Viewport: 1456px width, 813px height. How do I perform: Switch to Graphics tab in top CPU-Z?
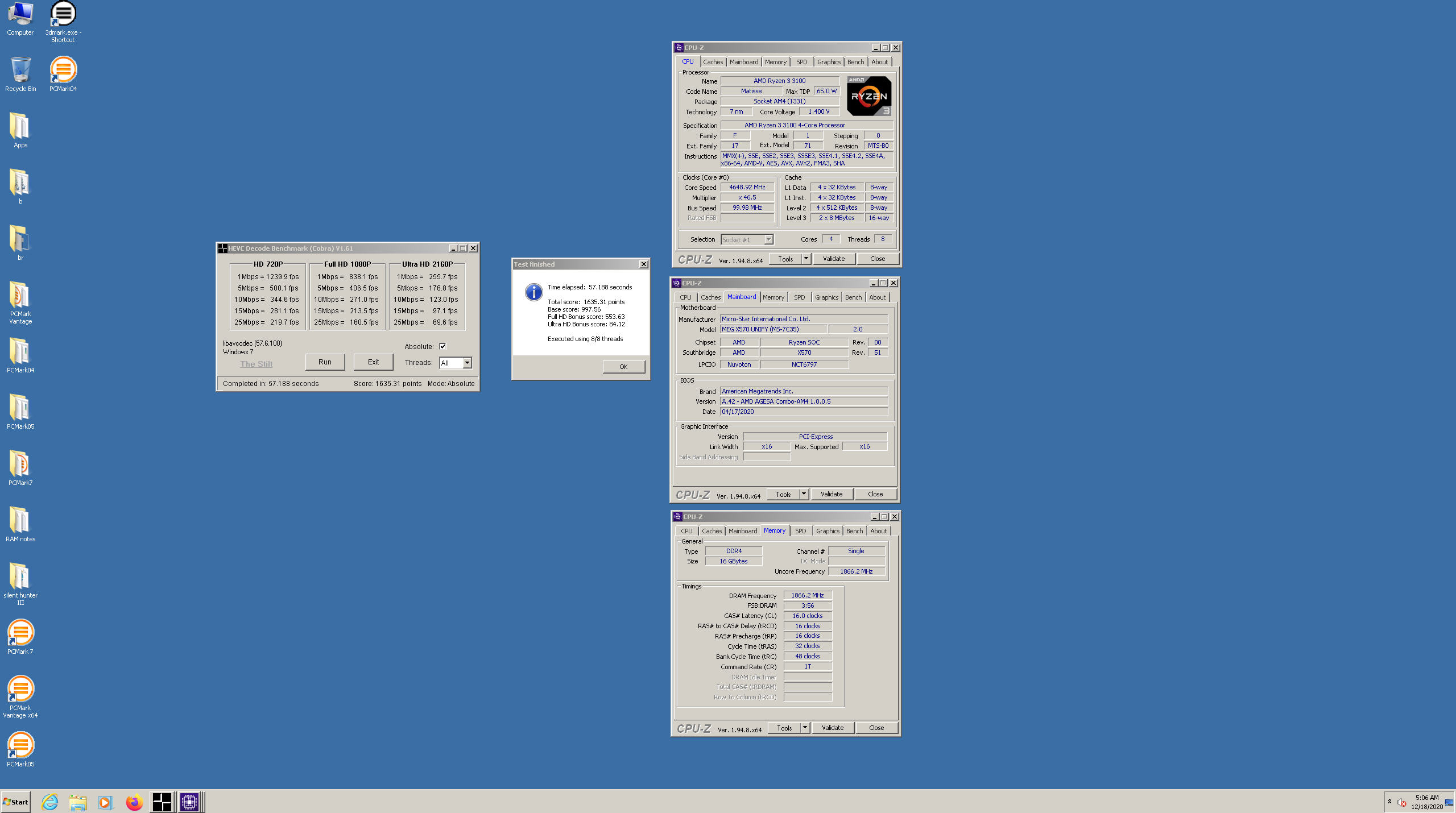829,62
